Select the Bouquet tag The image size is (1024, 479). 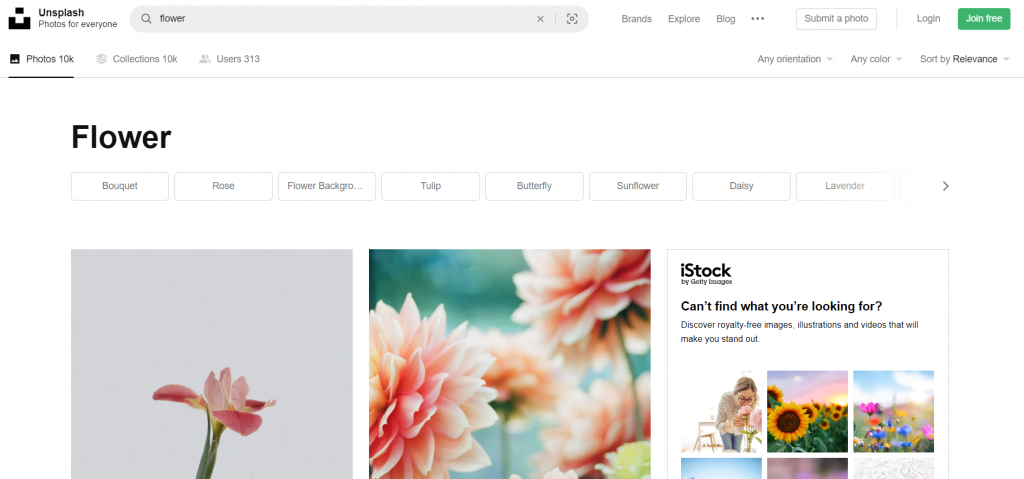point(120,186)
